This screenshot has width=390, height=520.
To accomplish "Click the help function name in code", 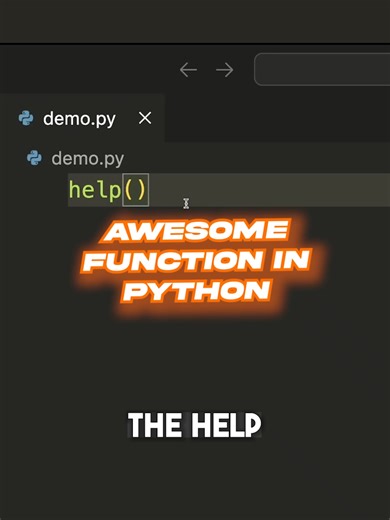I will click(x=95, y=190).
